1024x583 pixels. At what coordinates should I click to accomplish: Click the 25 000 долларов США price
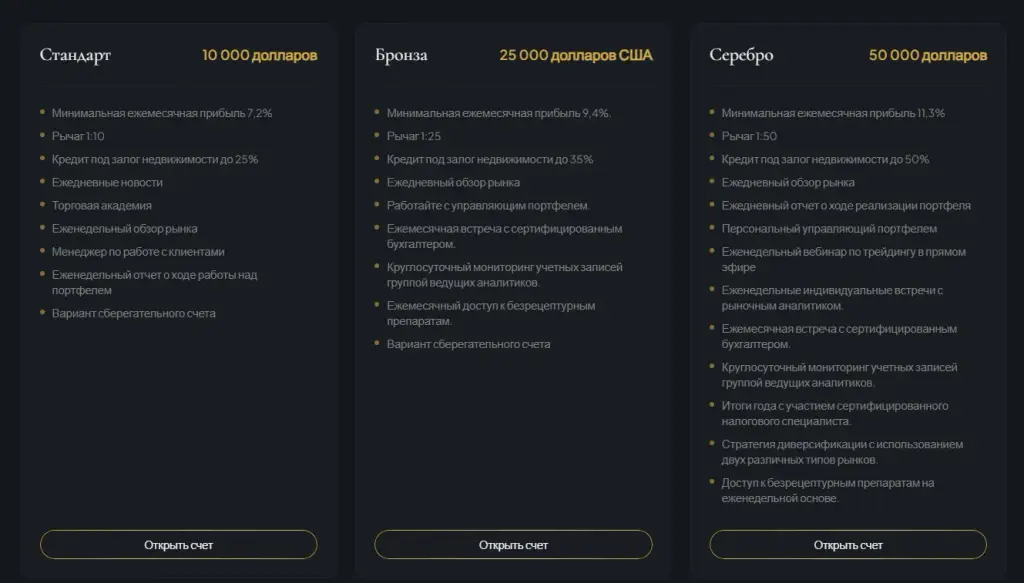(x=575, y=55)
